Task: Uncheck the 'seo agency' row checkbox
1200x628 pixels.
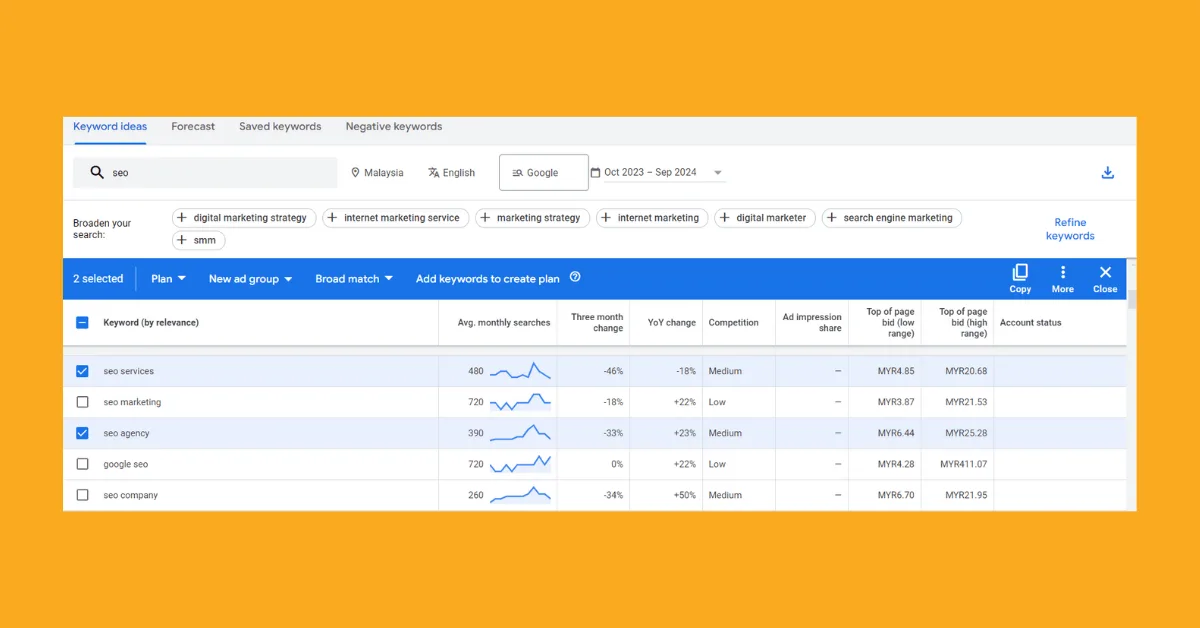Action: coord(82,433)
